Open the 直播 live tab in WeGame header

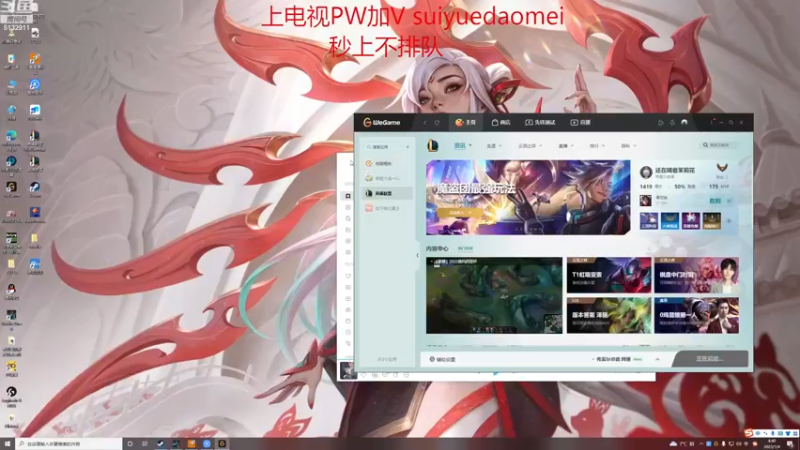(x=581, y=122)
